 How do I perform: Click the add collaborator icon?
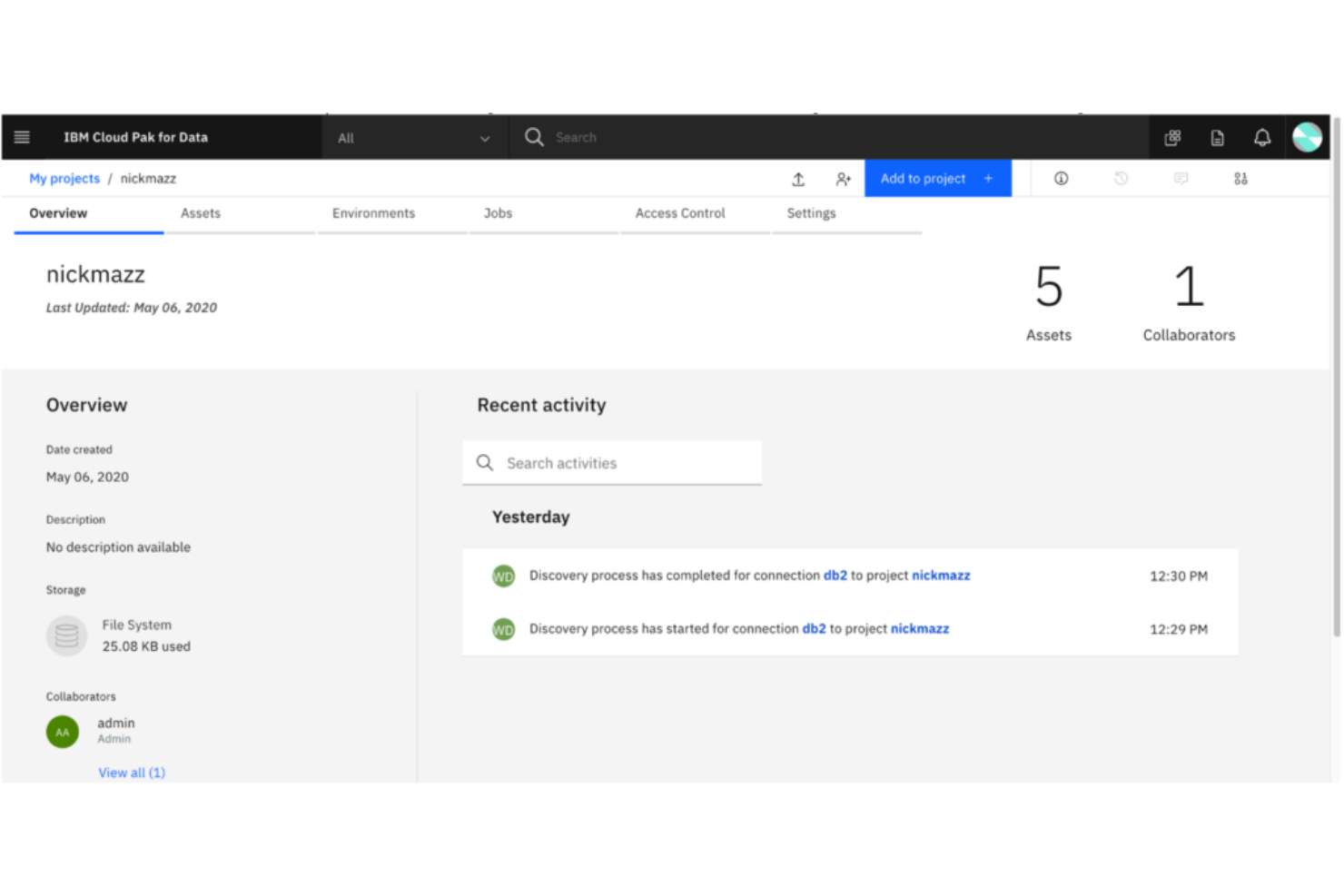(843, 179)
